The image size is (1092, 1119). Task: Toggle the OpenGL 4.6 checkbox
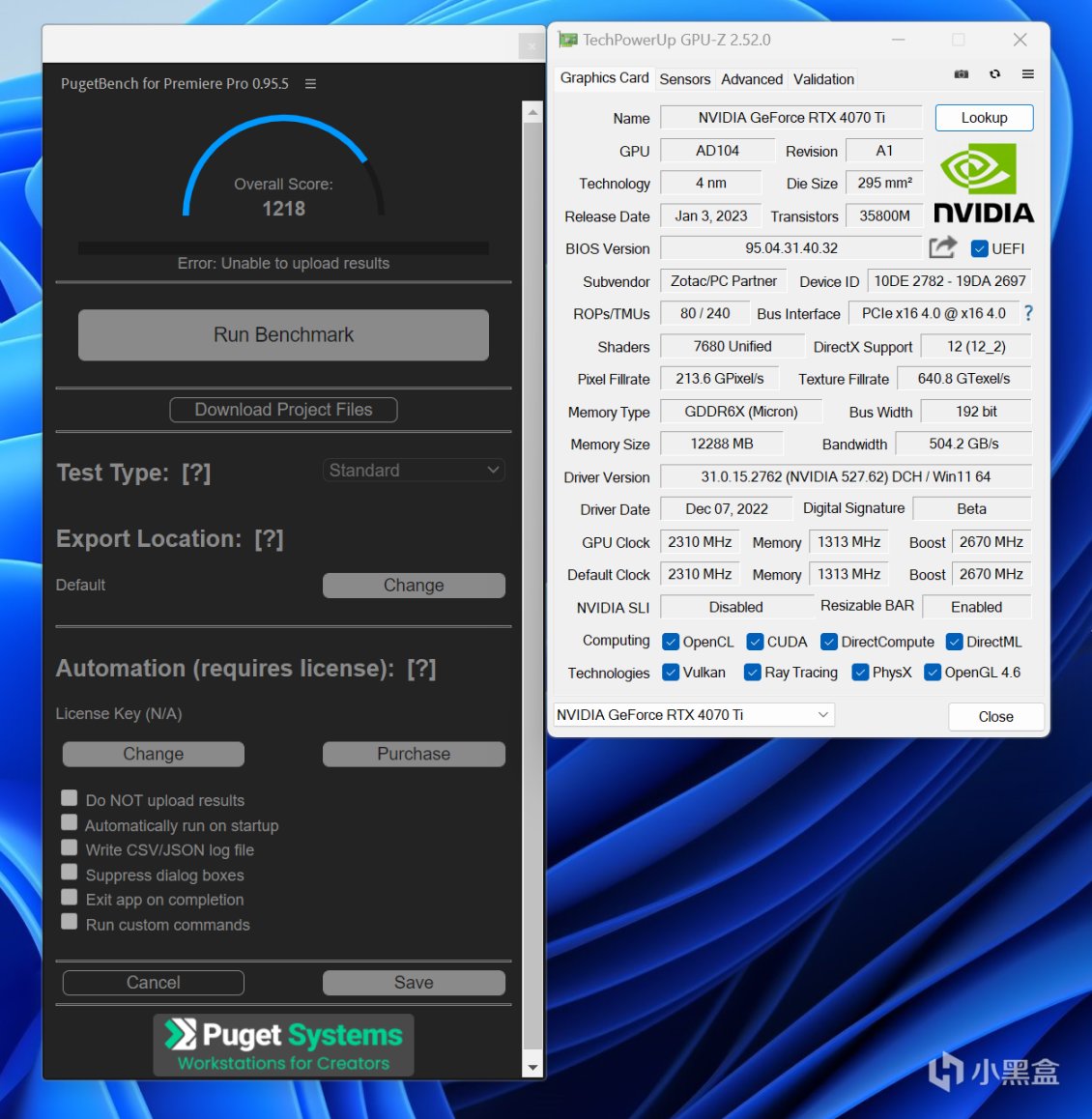click(933, 673)
